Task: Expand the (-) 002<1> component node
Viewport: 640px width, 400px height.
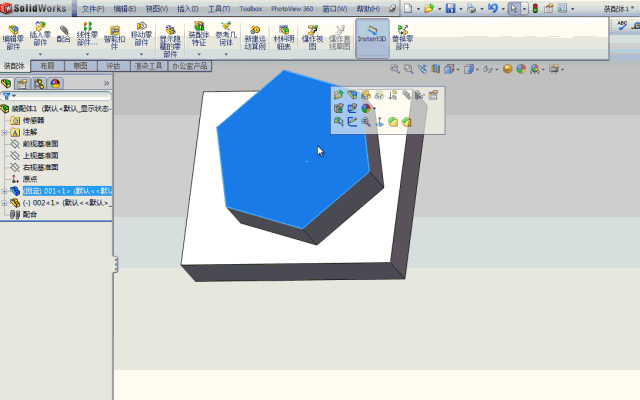Action: [4, 203]
